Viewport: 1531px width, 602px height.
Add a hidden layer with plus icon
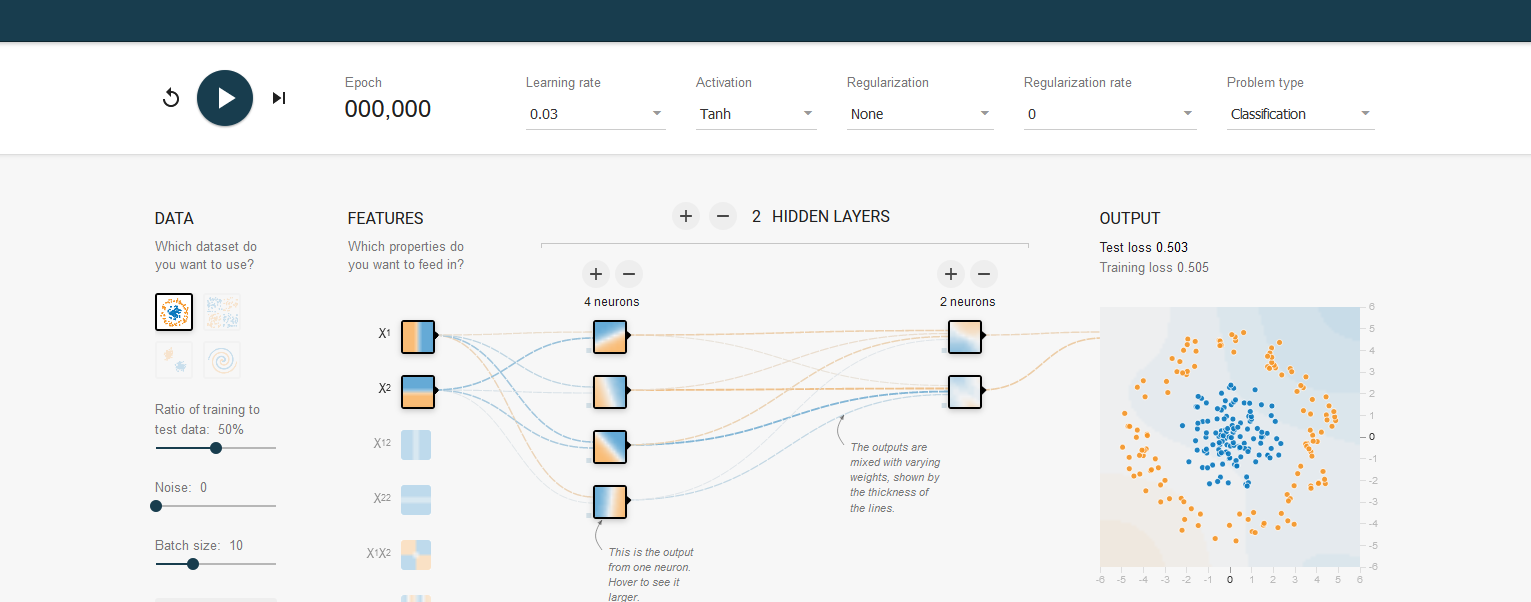685,216
